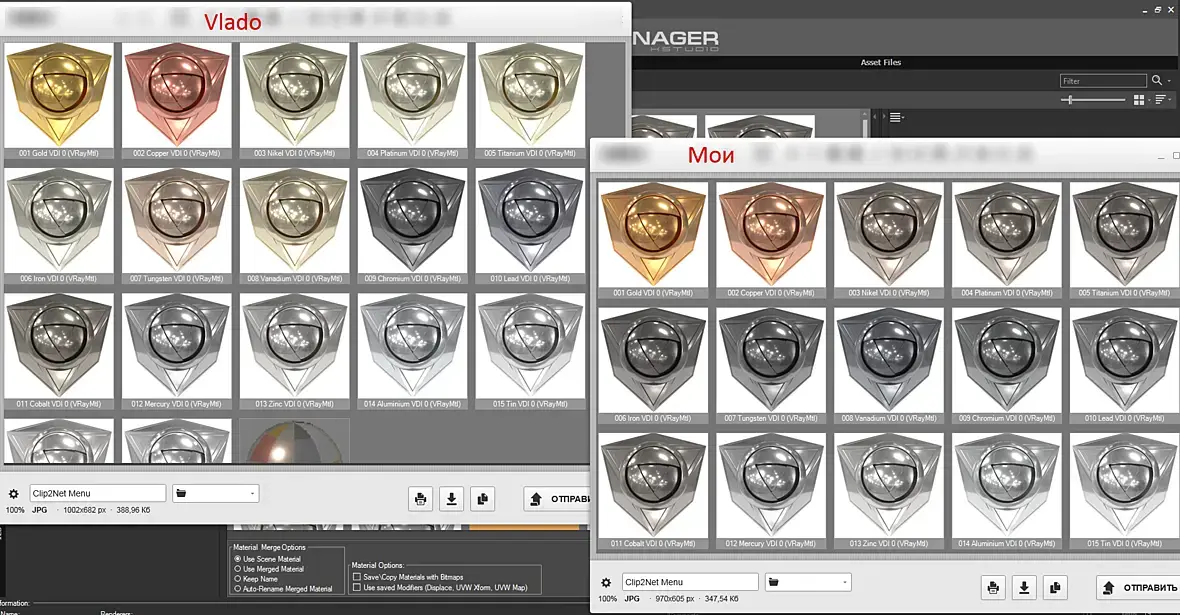The image size is (1180, 615).
Task: Open settings gear in Мои window
Action: point(606,583)
